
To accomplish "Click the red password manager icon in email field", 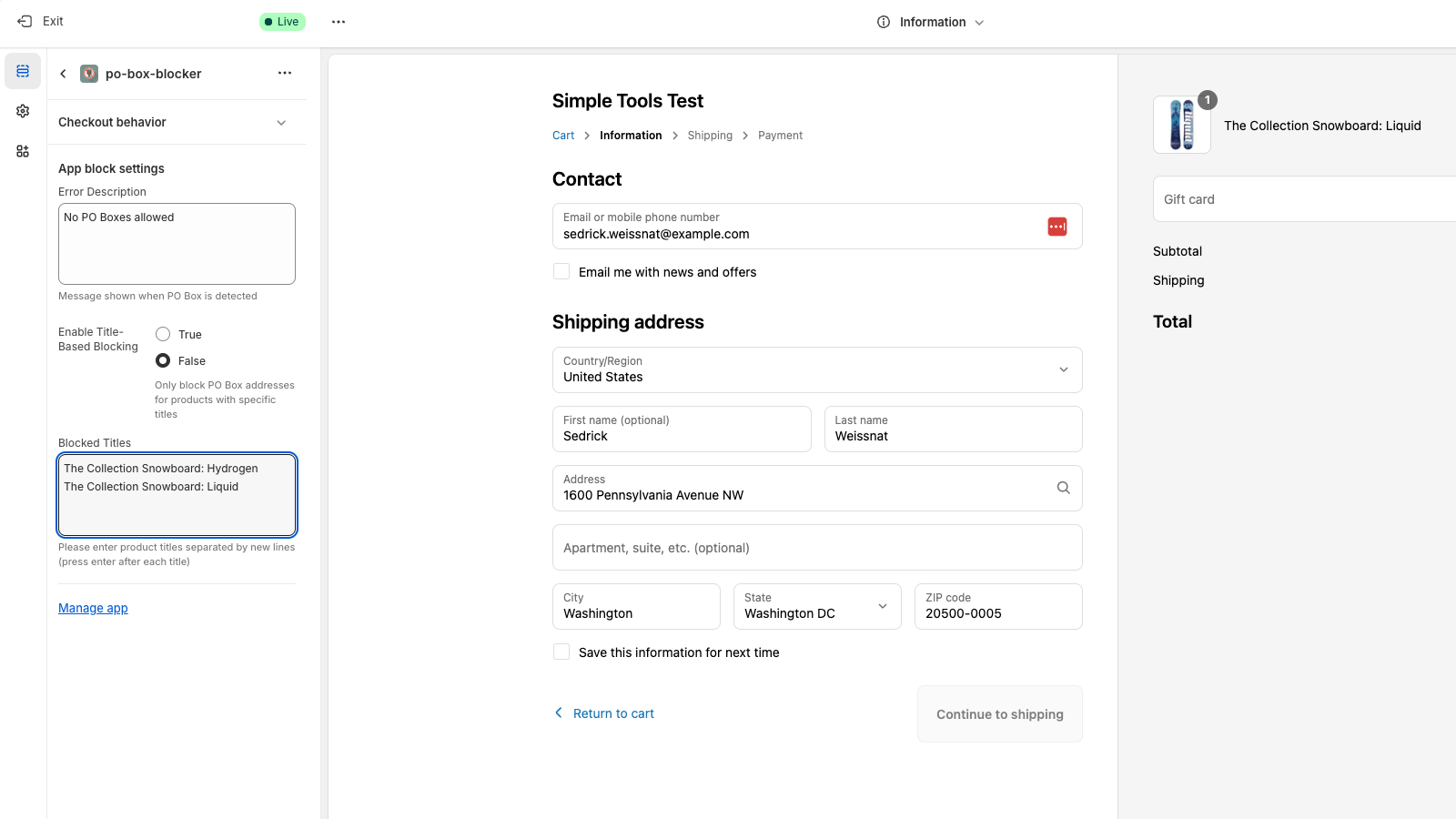I will (x=1057, y=227).
